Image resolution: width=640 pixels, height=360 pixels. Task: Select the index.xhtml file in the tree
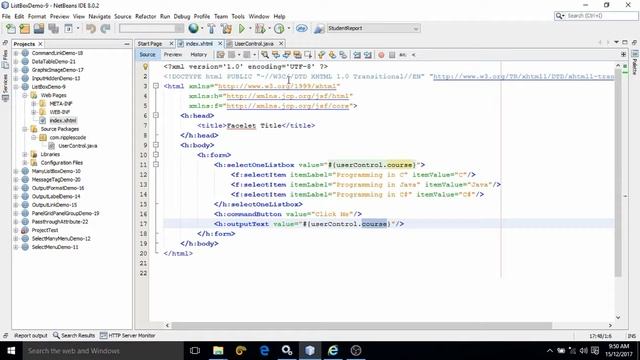point(63,120)
